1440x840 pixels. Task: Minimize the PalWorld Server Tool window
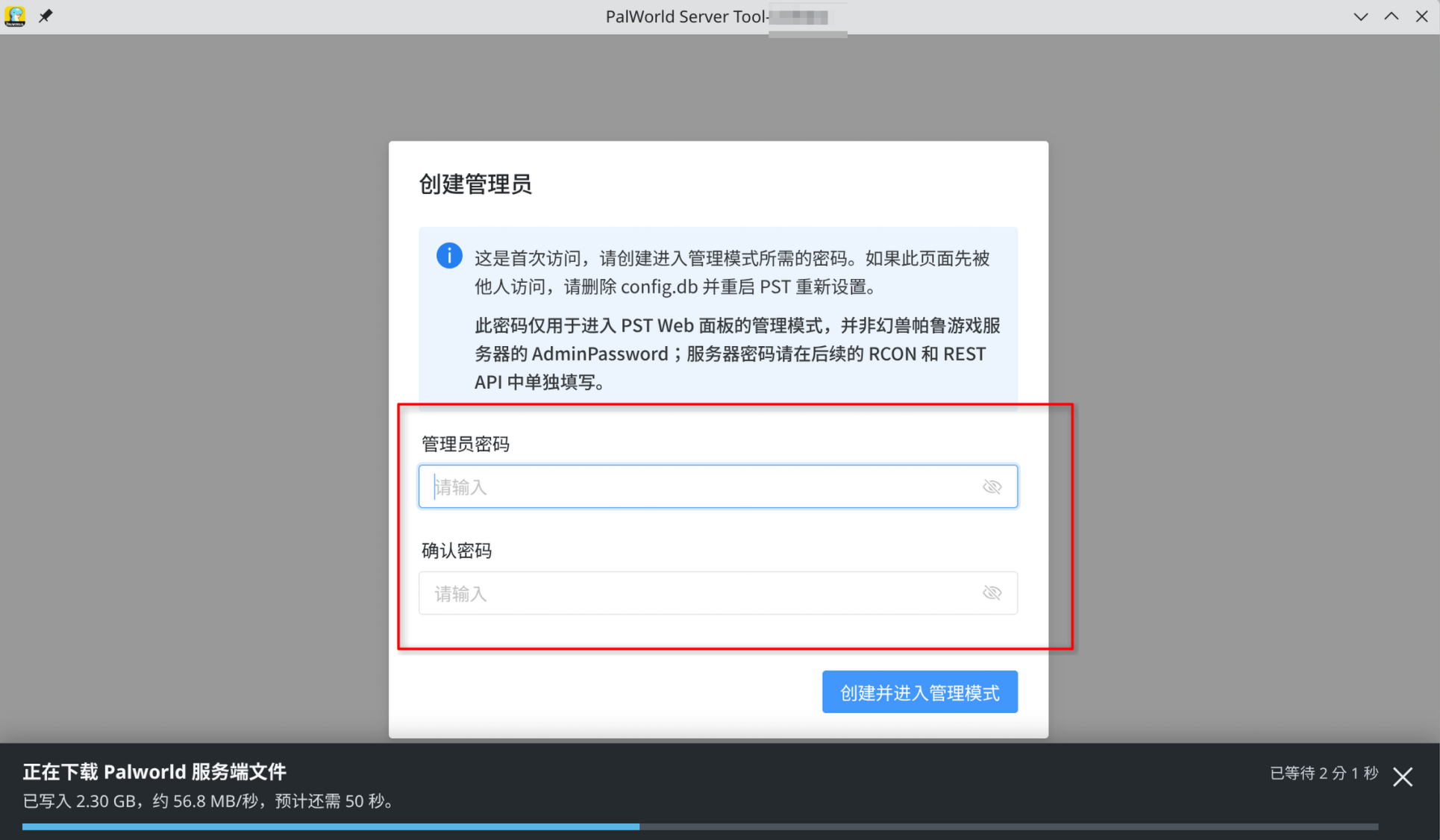click(x=1361, y=16)
